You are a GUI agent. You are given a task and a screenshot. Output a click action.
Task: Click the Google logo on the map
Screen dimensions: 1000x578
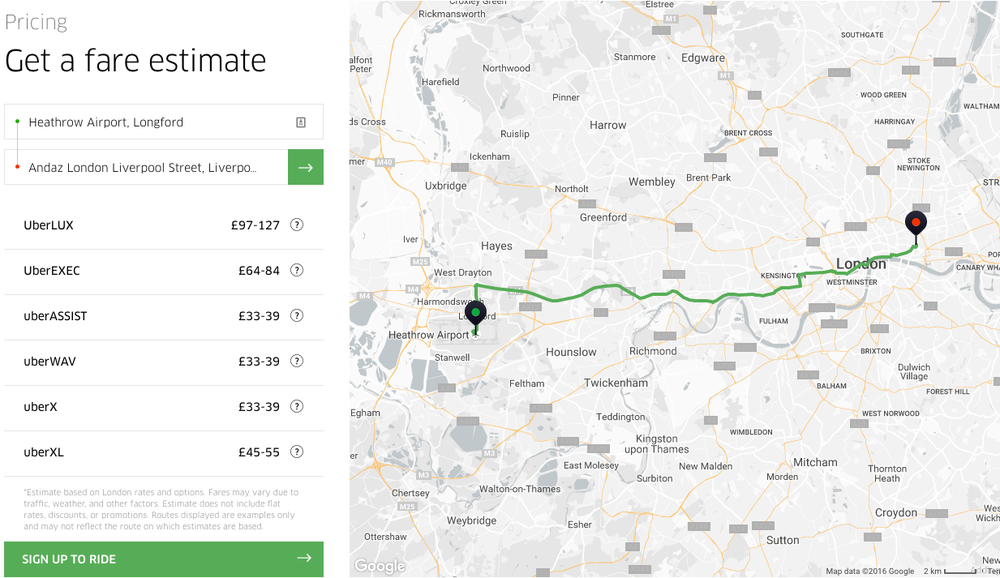pos(379,566)
